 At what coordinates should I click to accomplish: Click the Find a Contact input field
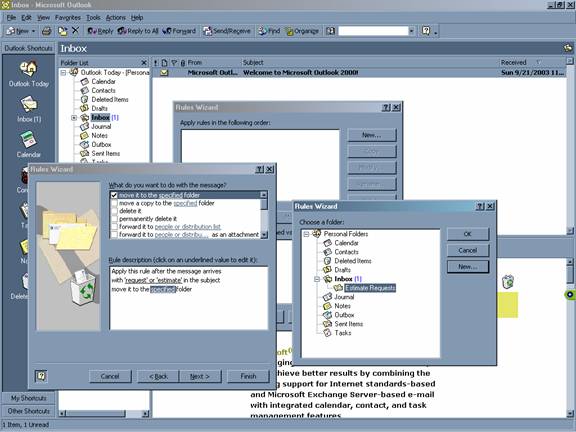click(x=373, y=31)
